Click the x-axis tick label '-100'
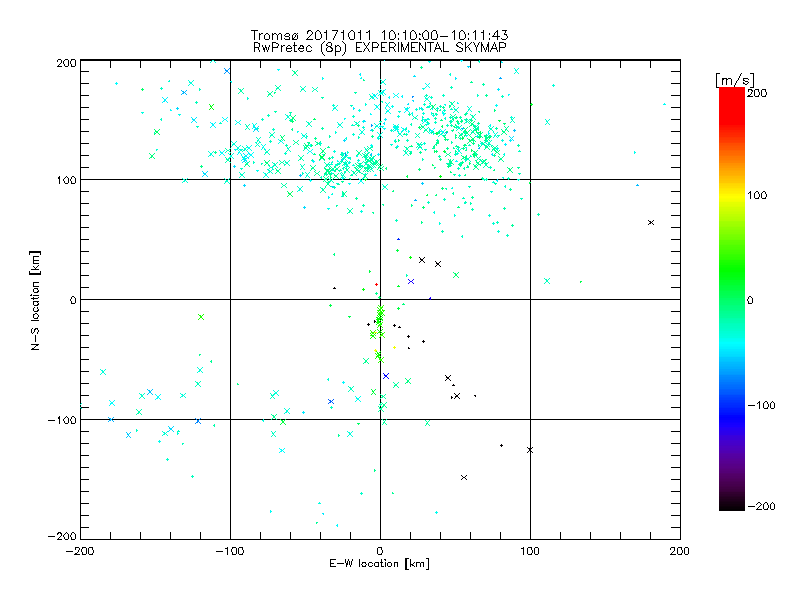 [230, 551]
